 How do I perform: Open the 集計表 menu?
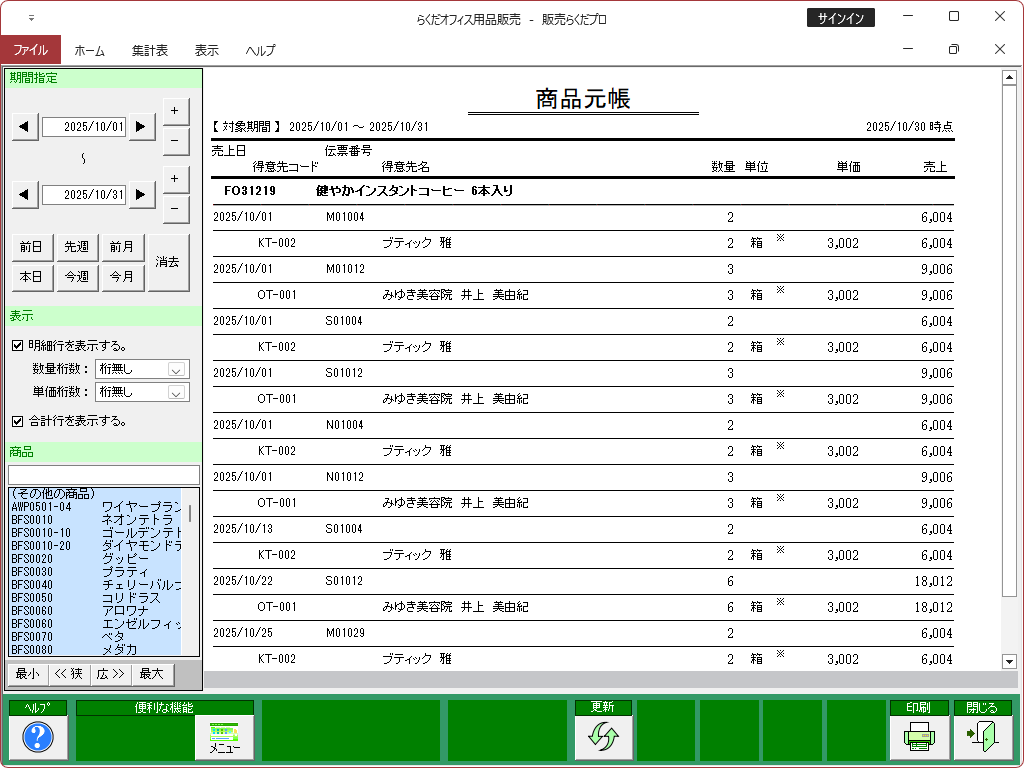(149, 50)
